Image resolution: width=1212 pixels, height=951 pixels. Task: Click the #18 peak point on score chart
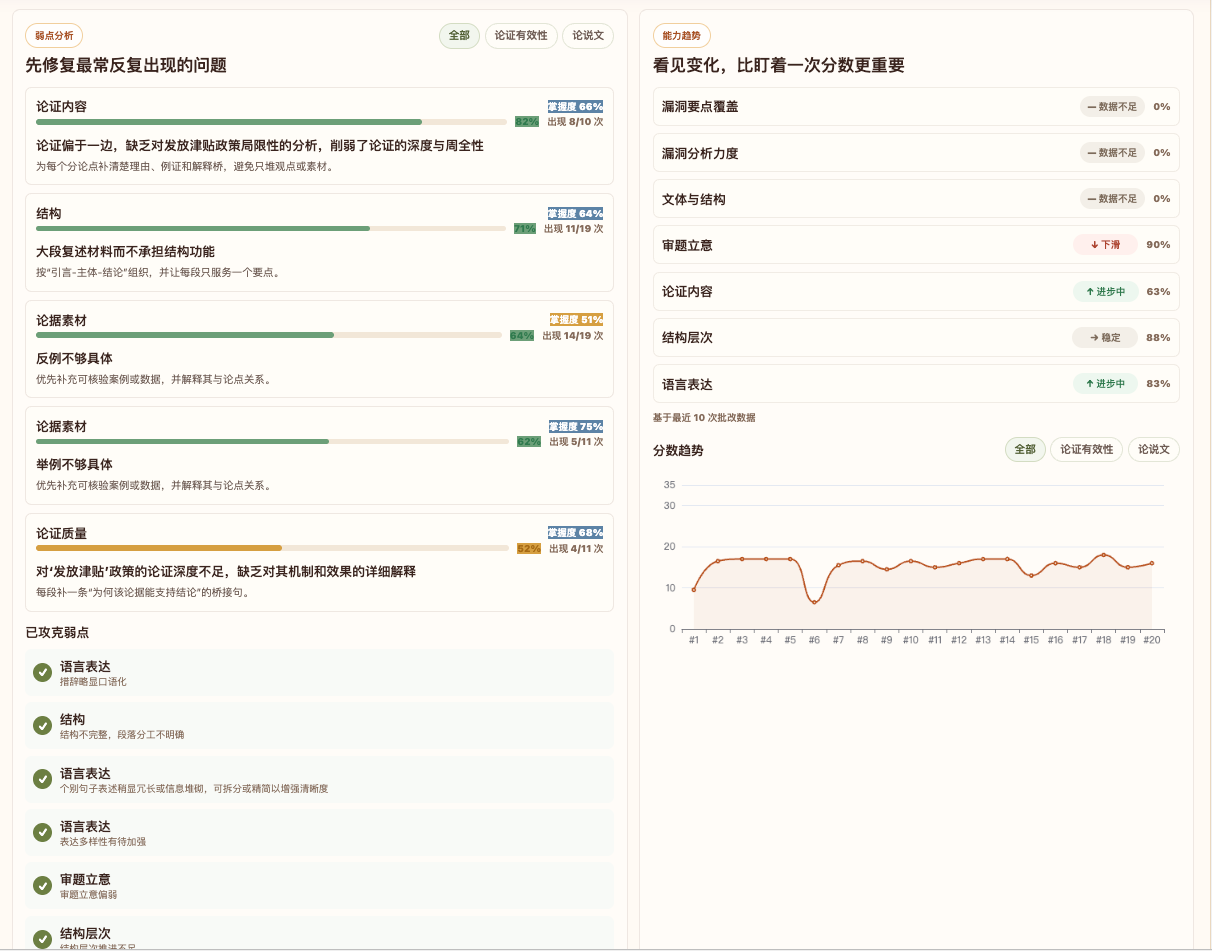click(1104, 555)
